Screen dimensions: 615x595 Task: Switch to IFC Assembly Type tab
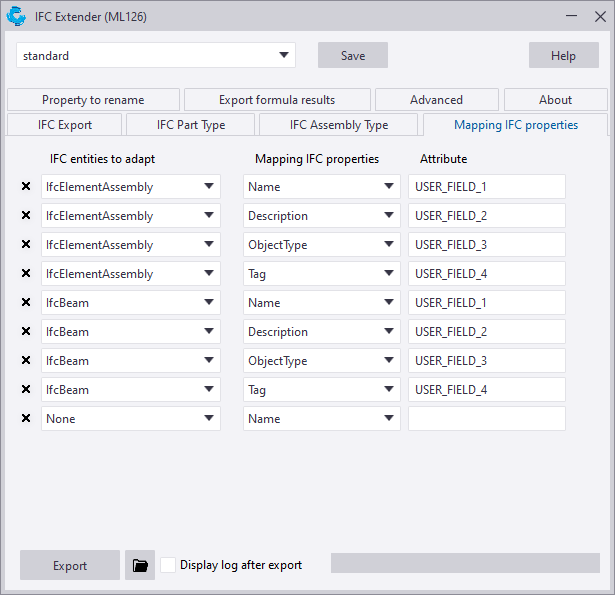pos(338,125)
